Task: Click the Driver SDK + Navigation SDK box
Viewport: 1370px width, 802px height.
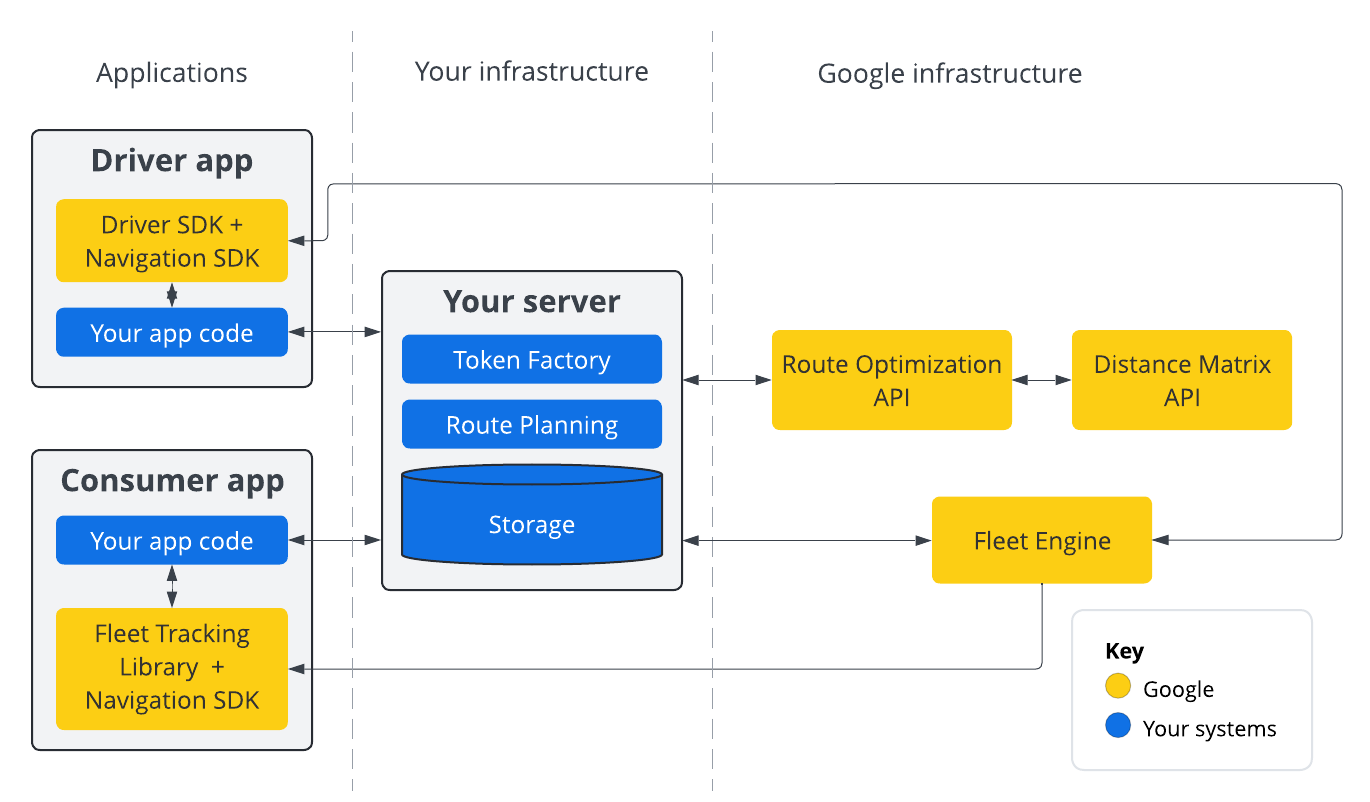Action: pyautogui.click(x=171, y=240)
